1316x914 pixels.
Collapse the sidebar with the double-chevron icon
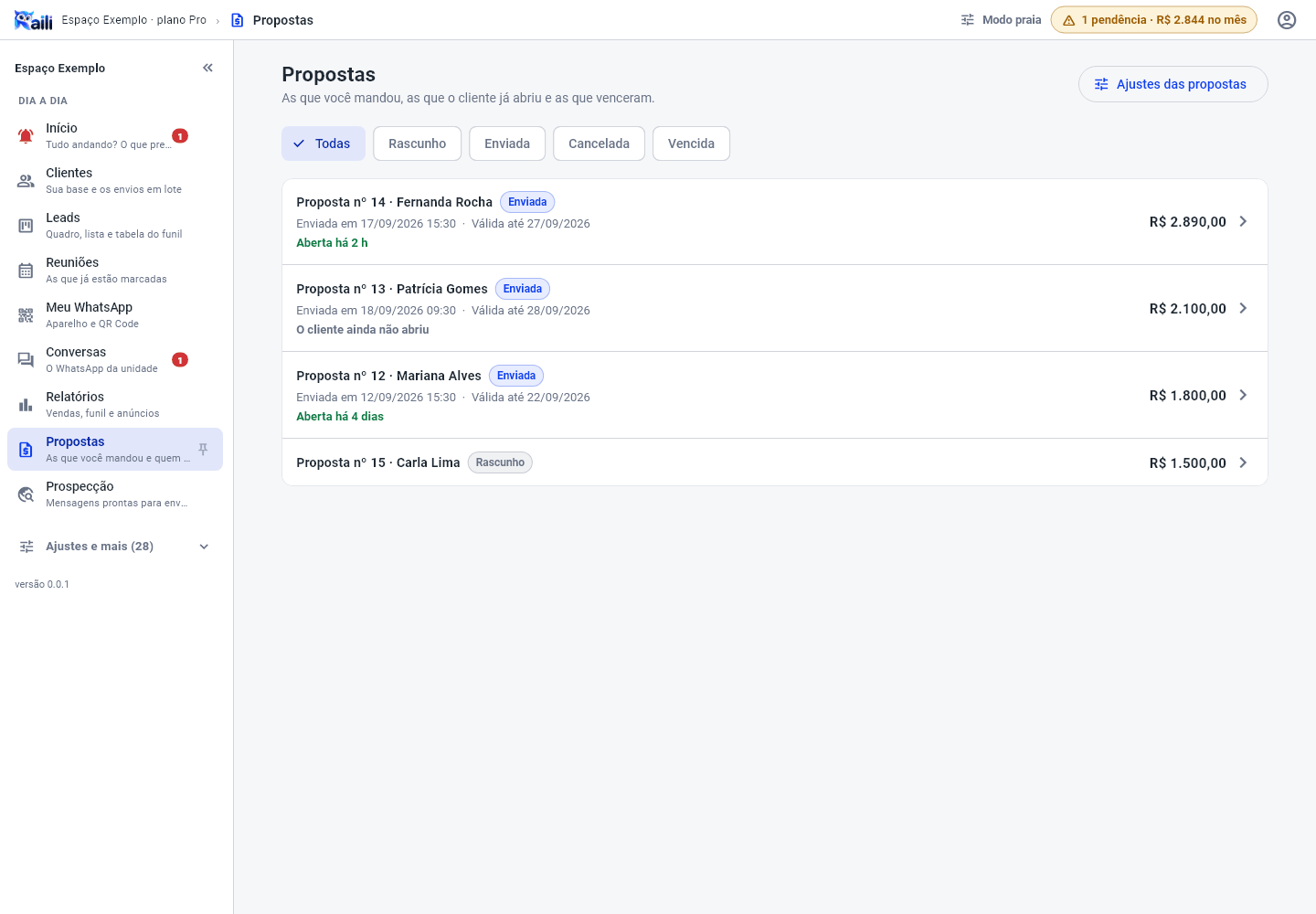(x=207, y=68)
